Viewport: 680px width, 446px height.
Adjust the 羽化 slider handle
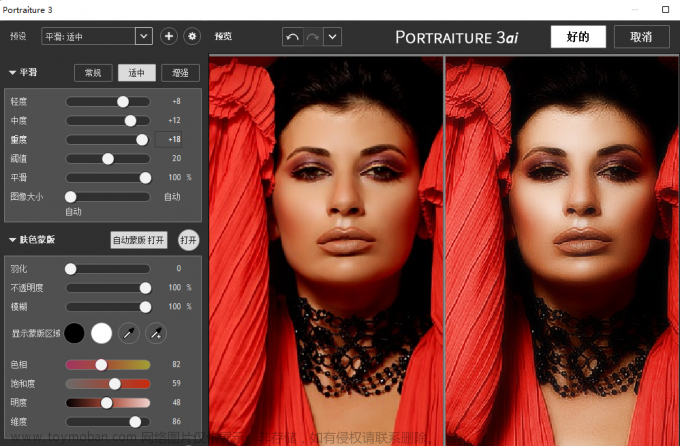pos(71,269)
